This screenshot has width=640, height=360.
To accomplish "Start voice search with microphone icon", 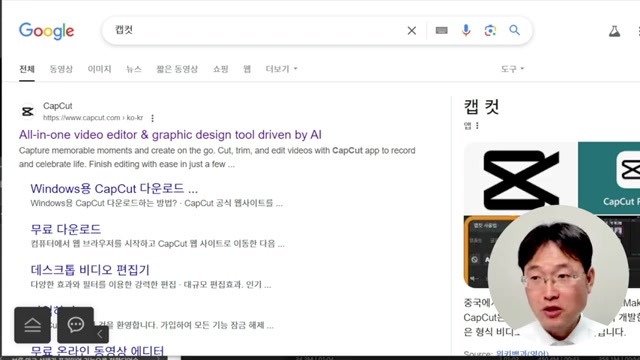I will click(466, 31).
